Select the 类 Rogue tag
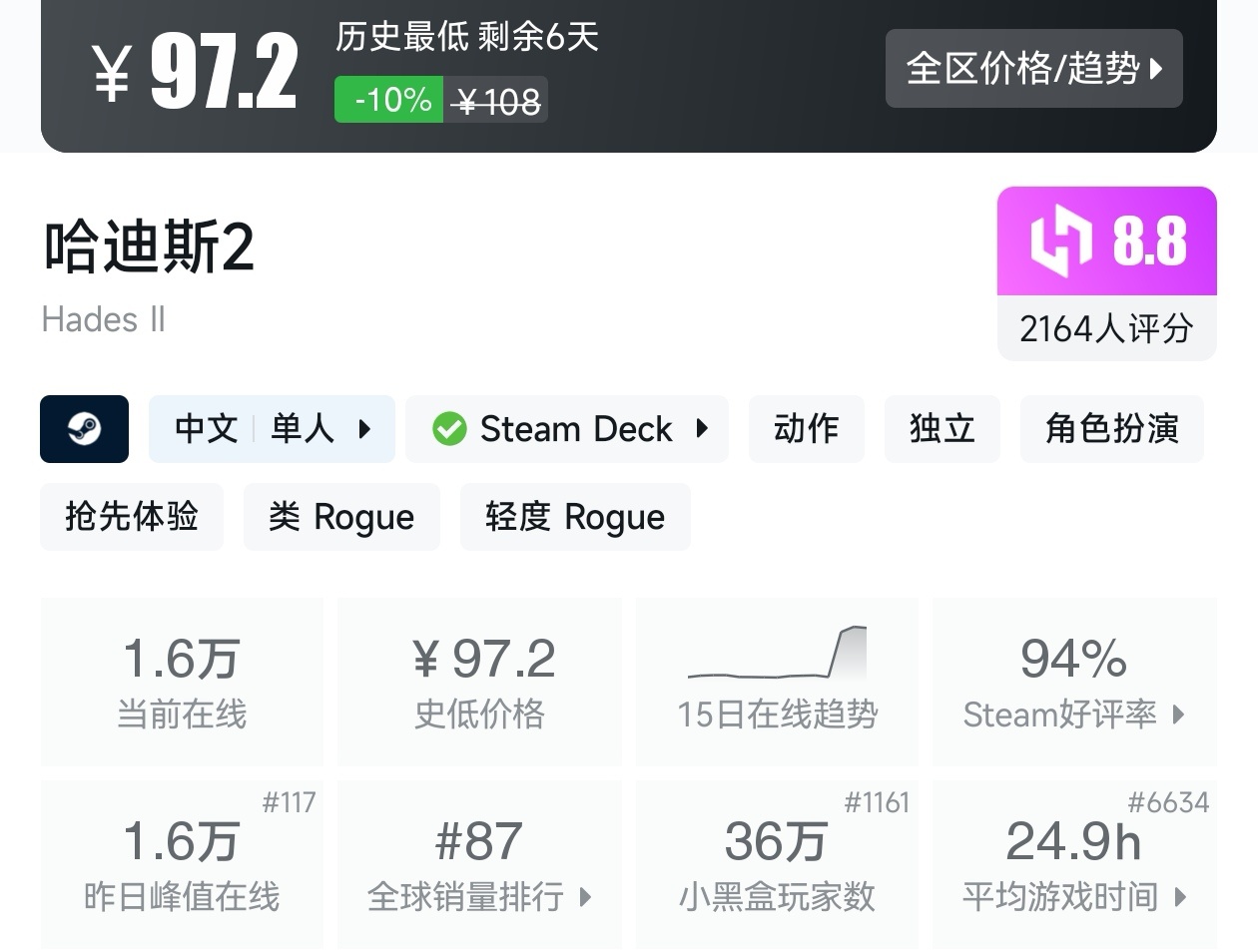 pyautogui.click(x=341, y=517)
